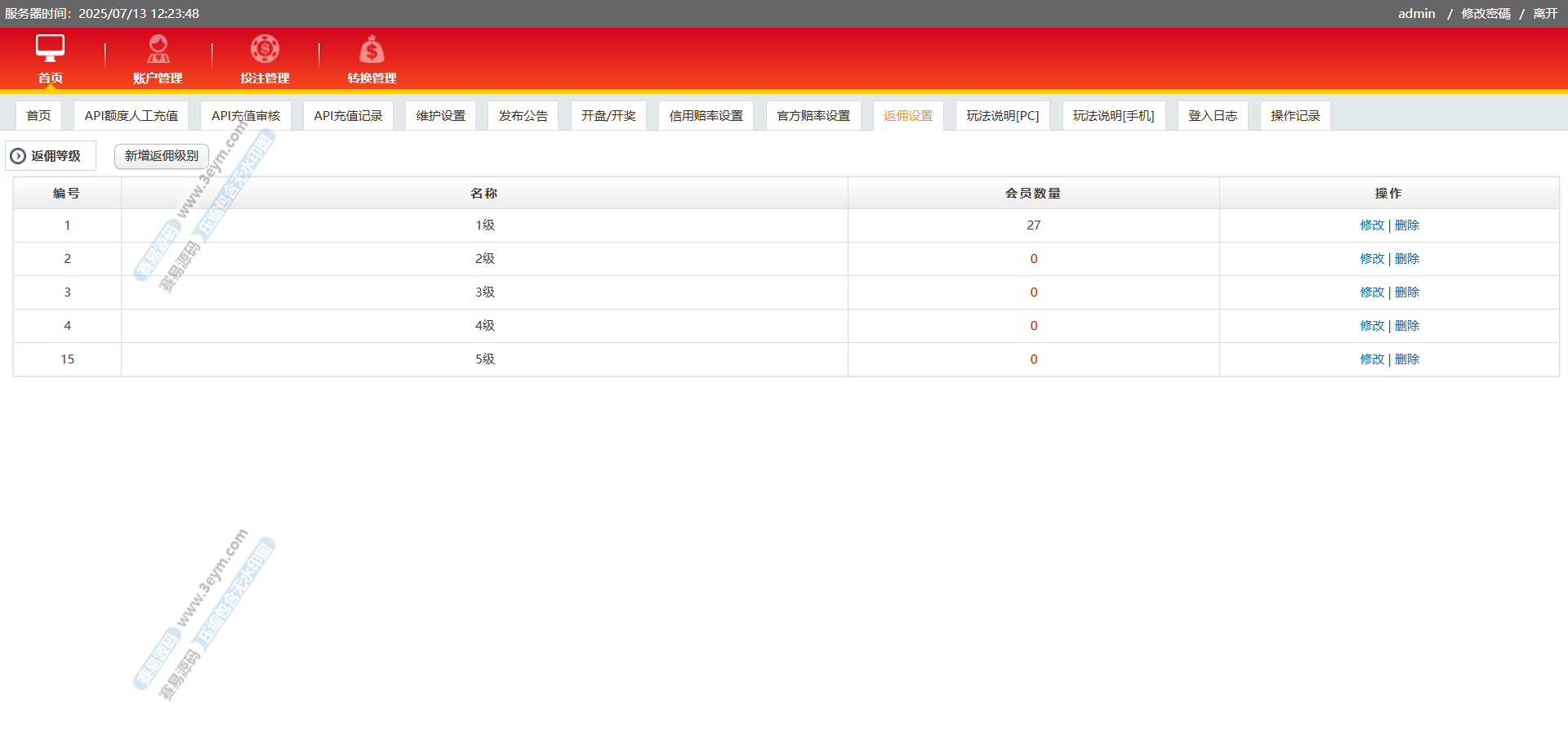View the 登入日志 tab
Screen dimensions: 1568x754
click(x=1212, y=116)
